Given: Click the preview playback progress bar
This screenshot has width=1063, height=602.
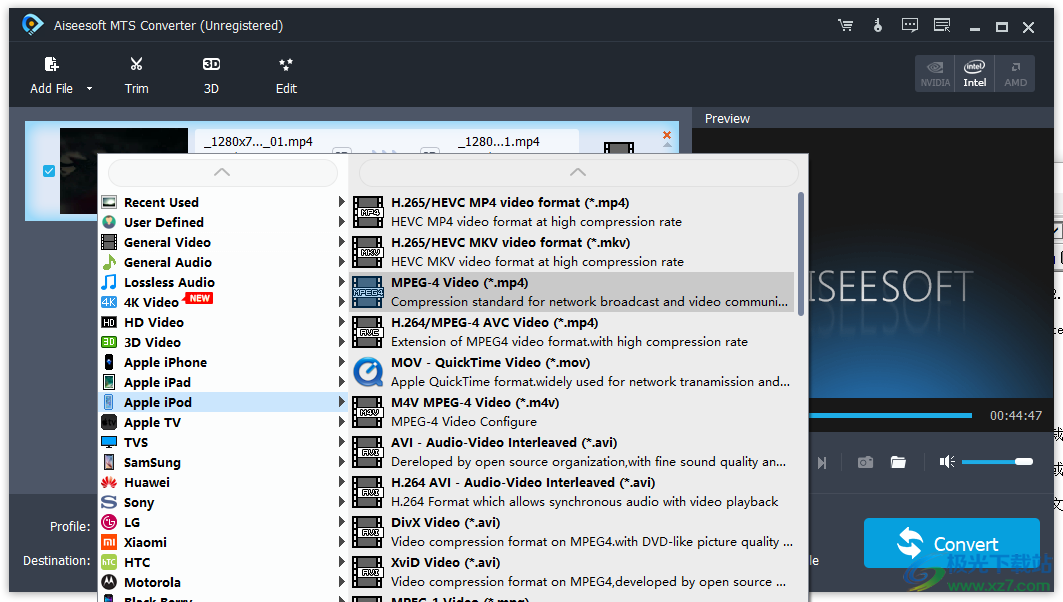Looking at the screenshot, I should [890, 415].
